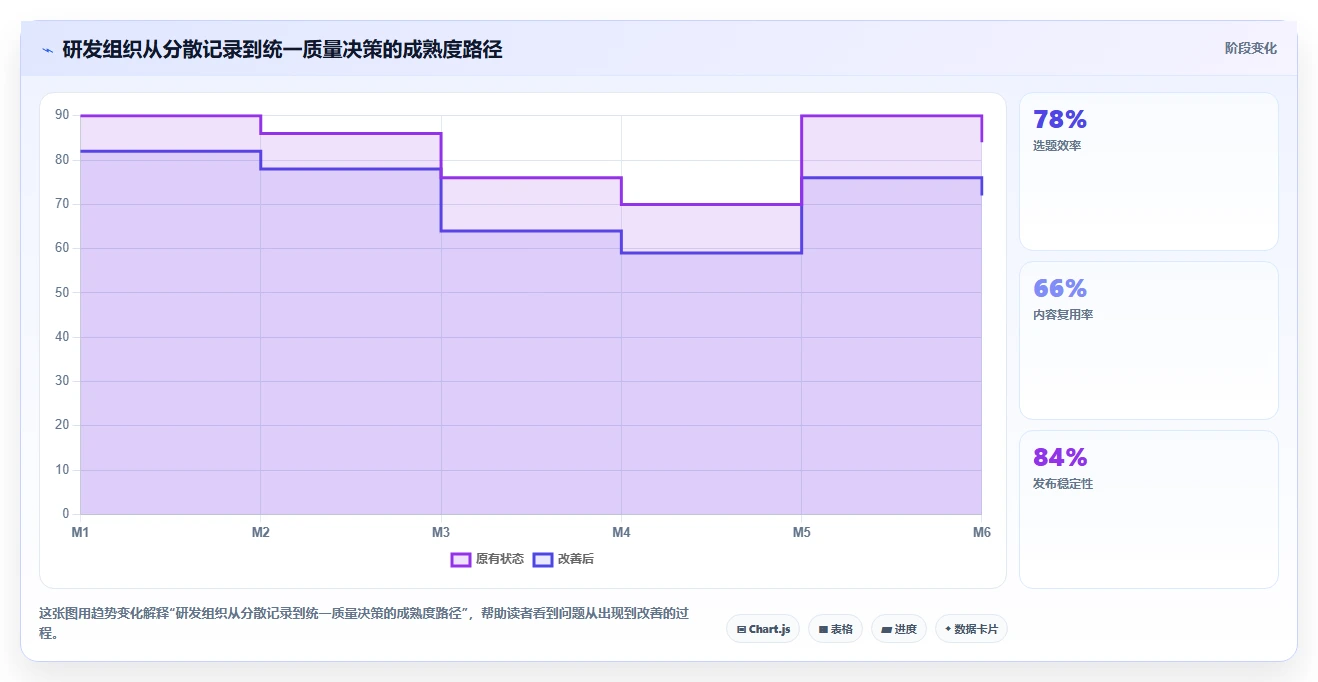Screen dimensions: 1318x682
Task: Click the description paragraph starting 这张图用趋势变化解释
Action: (364, 623)
